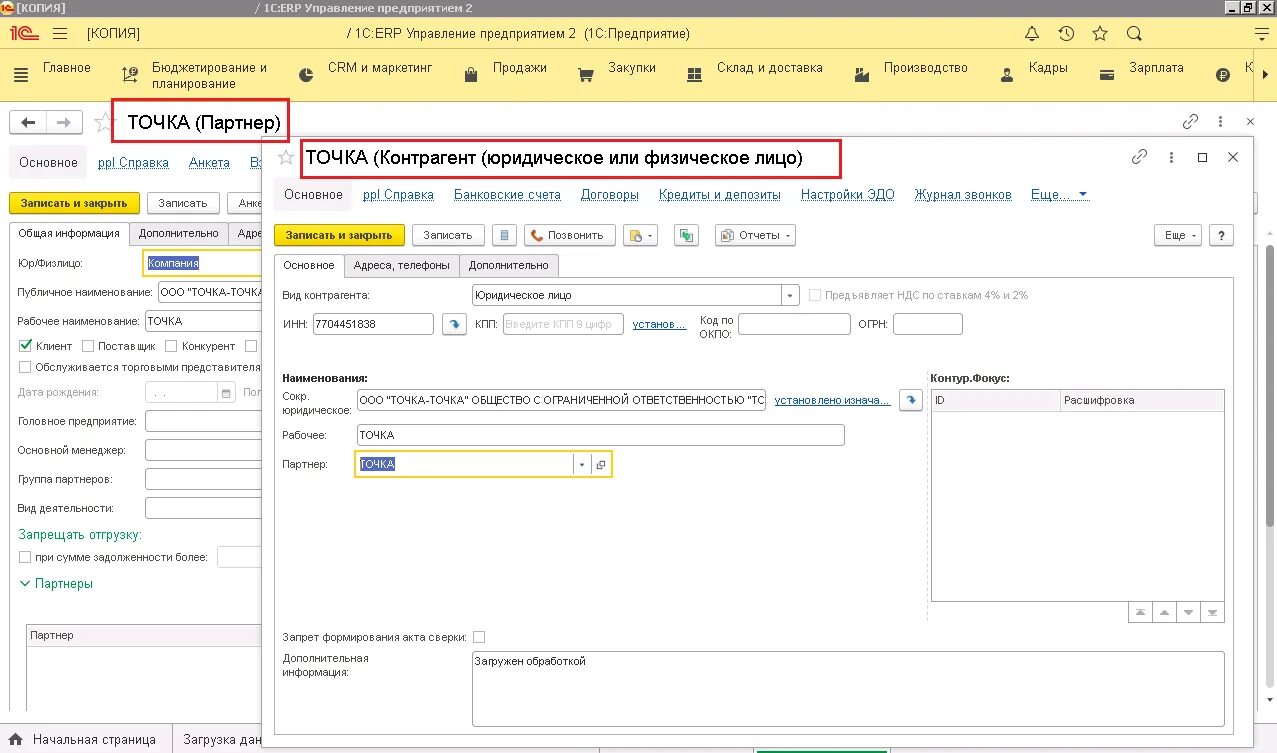The height and width of the screenshot is (753, 1277).
Task: Click Записать и закрыть in Контрагент window
Action: [x=339, y=235]
